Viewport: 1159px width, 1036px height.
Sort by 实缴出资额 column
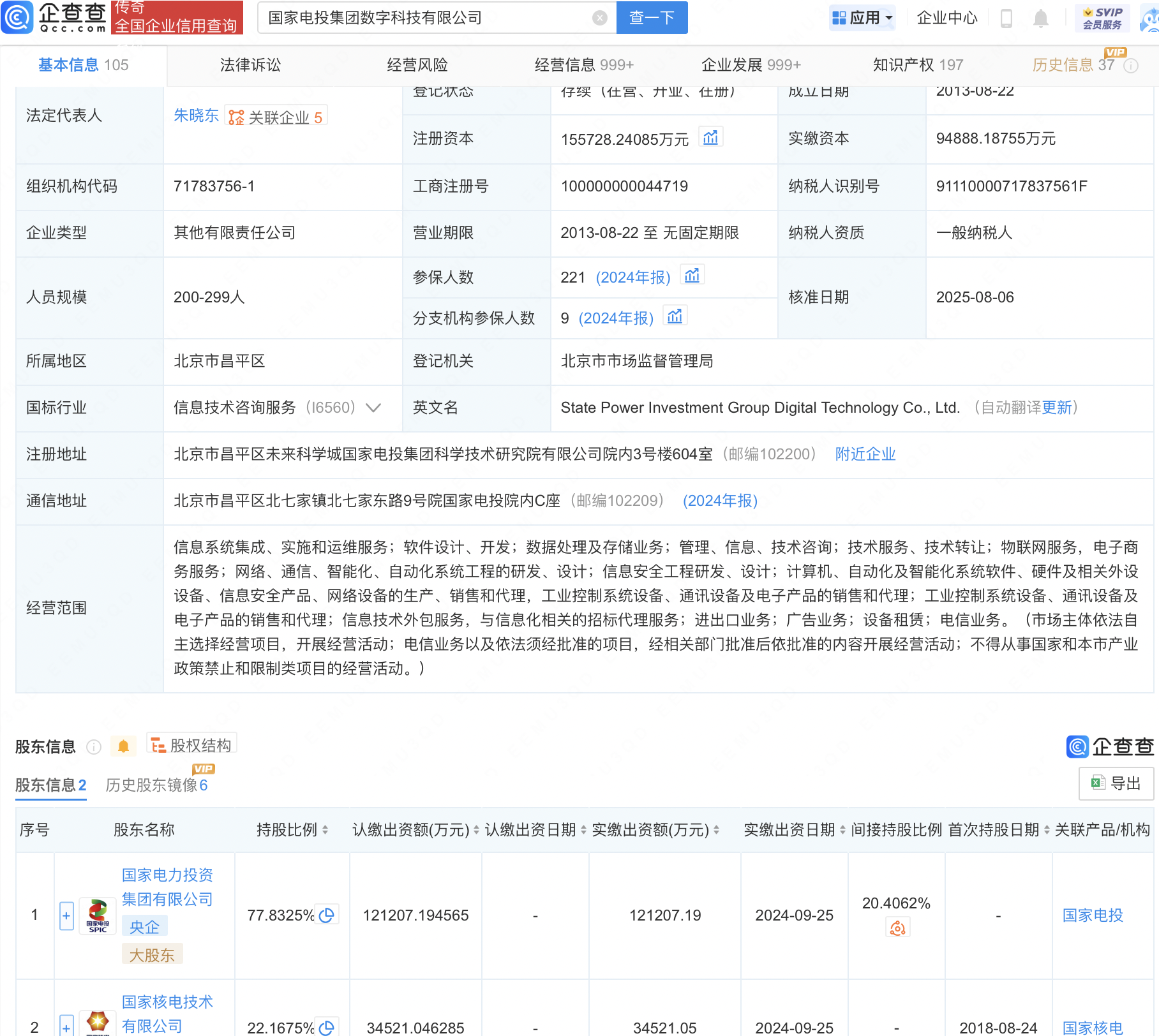[x=716, y=830]
